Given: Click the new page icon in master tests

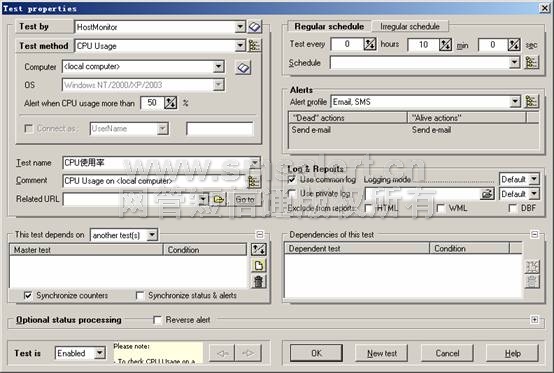Looking at the screenshot, I should point(259,266).
